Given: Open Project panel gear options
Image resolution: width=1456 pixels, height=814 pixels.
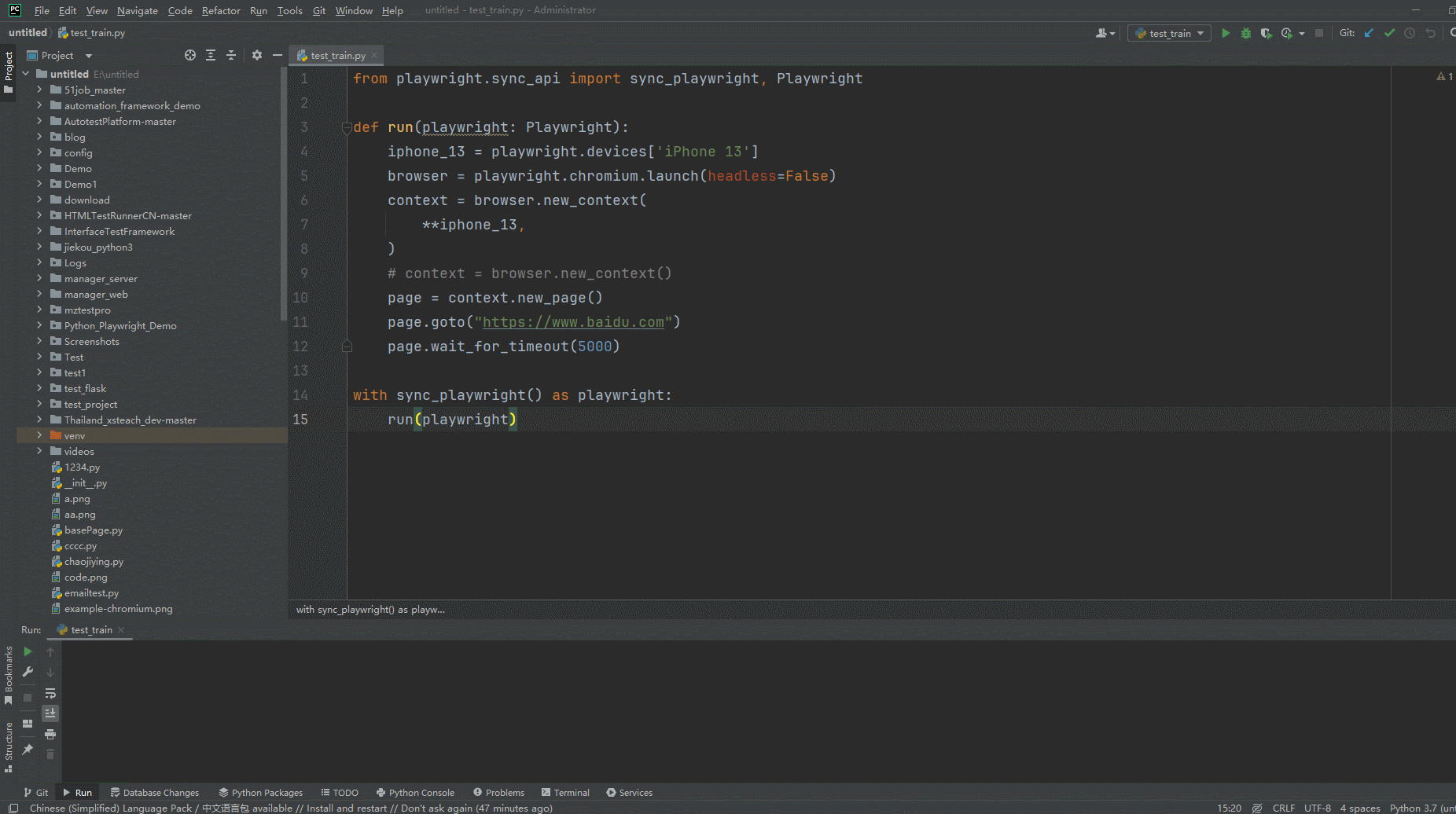Looking at the screenshot, I should [257, 55].
